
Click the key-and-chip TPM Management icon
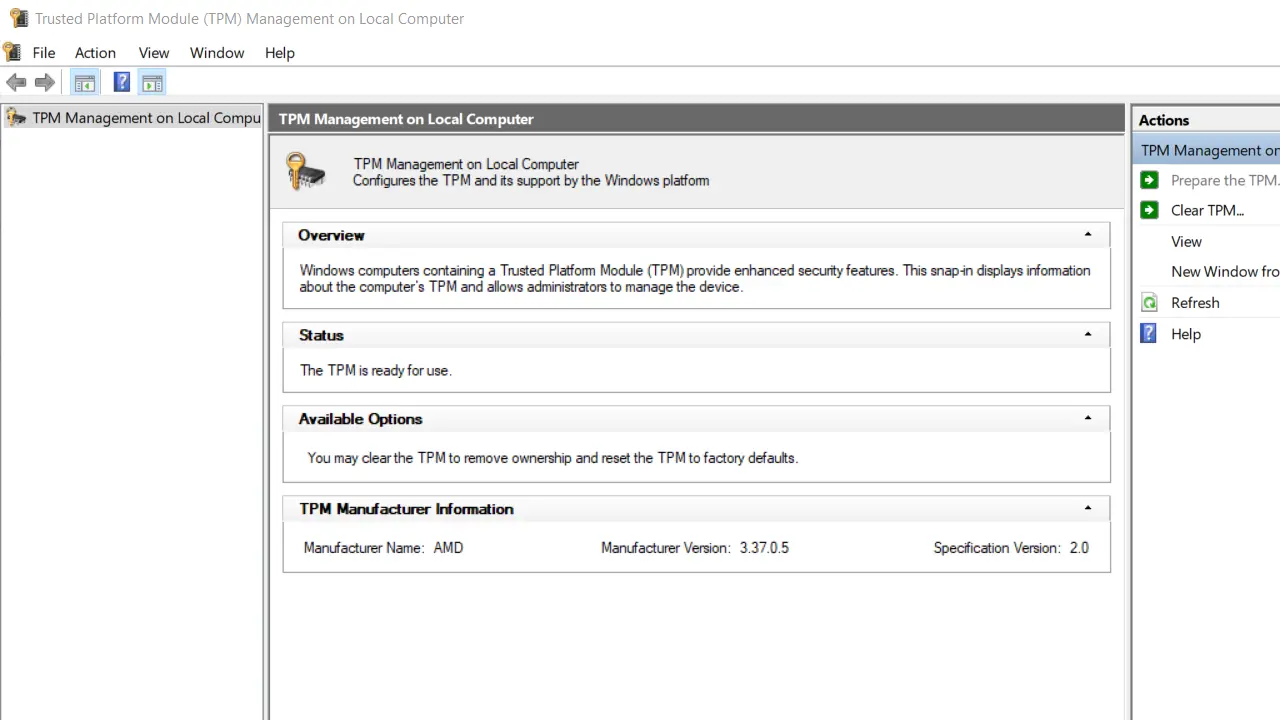tap(306, 171)
